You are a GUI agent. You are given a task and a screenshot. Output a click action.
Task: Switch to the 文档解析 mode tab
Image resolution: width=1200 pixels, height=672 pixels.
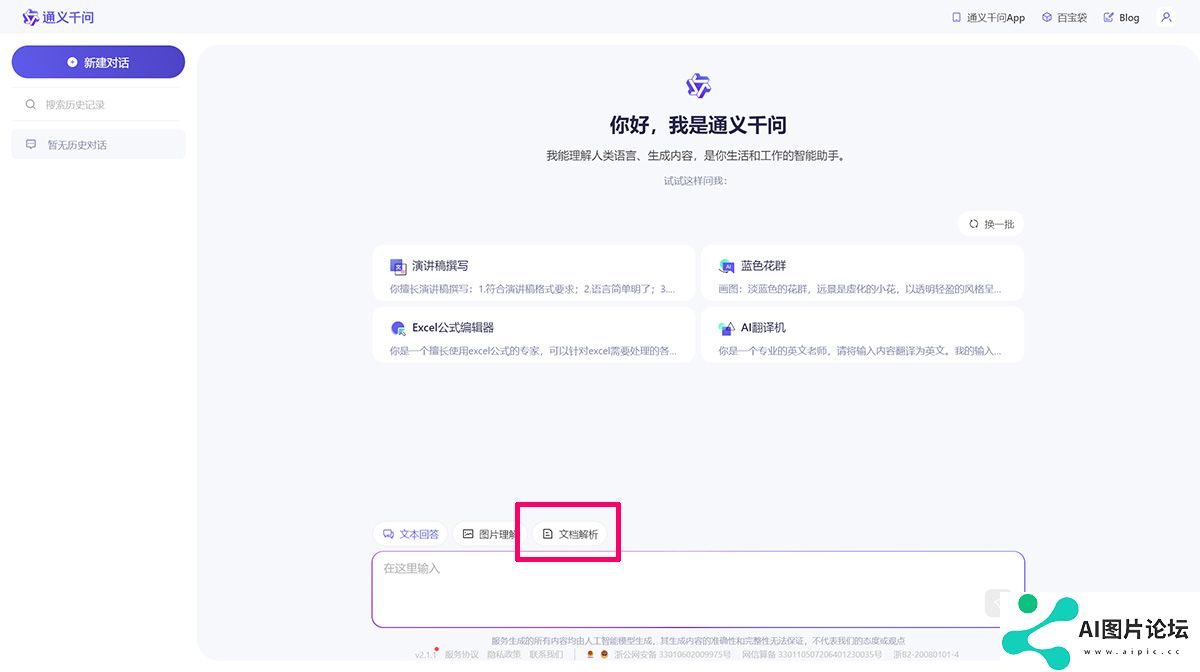(x=569, y=534)
